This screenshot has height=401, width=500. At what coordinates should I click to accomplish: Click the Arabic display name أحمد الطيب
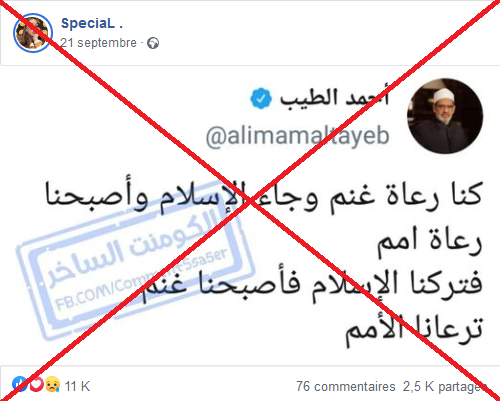(334, 97)
